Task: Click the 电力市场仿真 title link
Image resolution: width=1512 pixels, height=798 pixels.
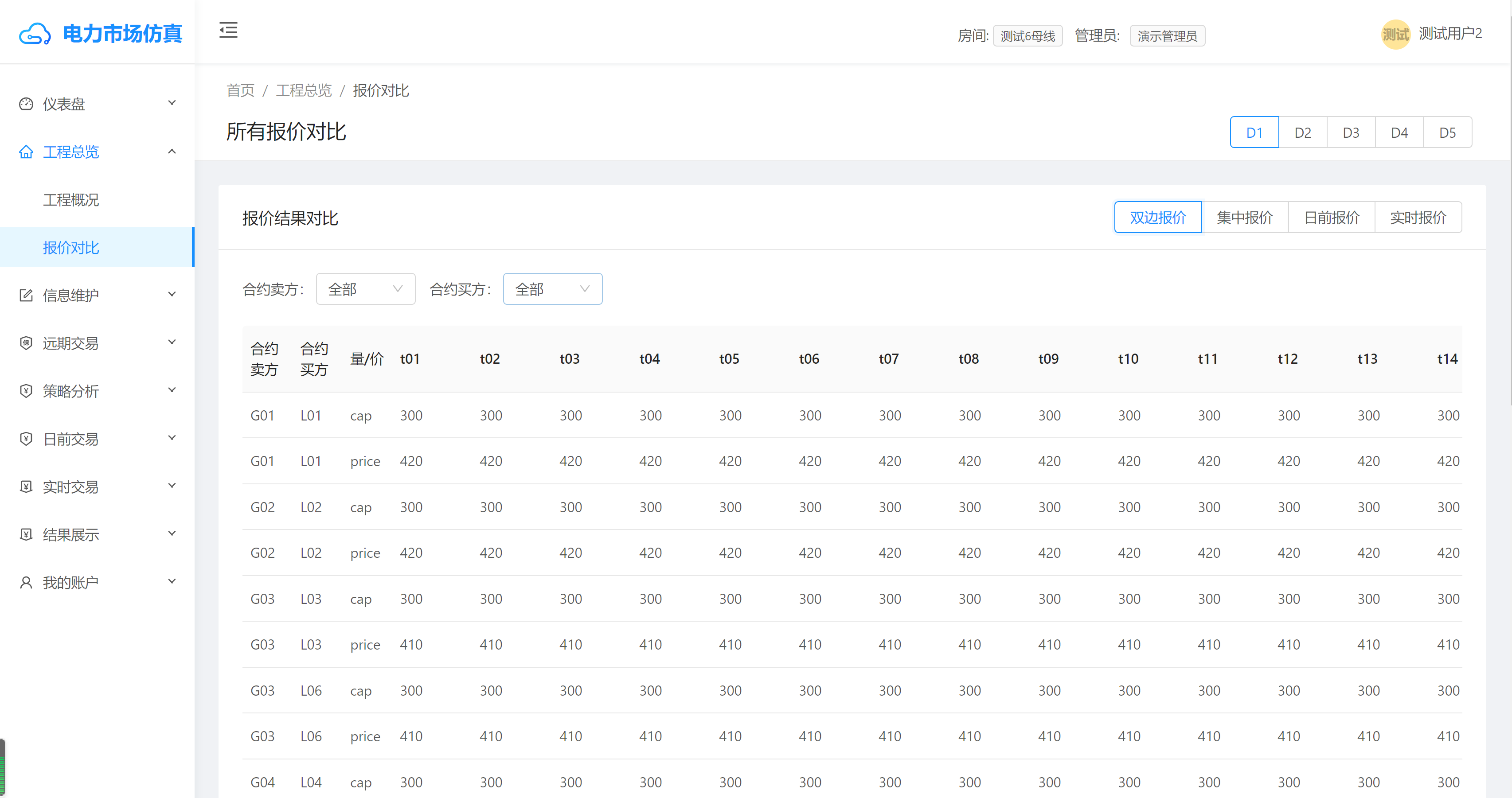Action: point(123,34)
